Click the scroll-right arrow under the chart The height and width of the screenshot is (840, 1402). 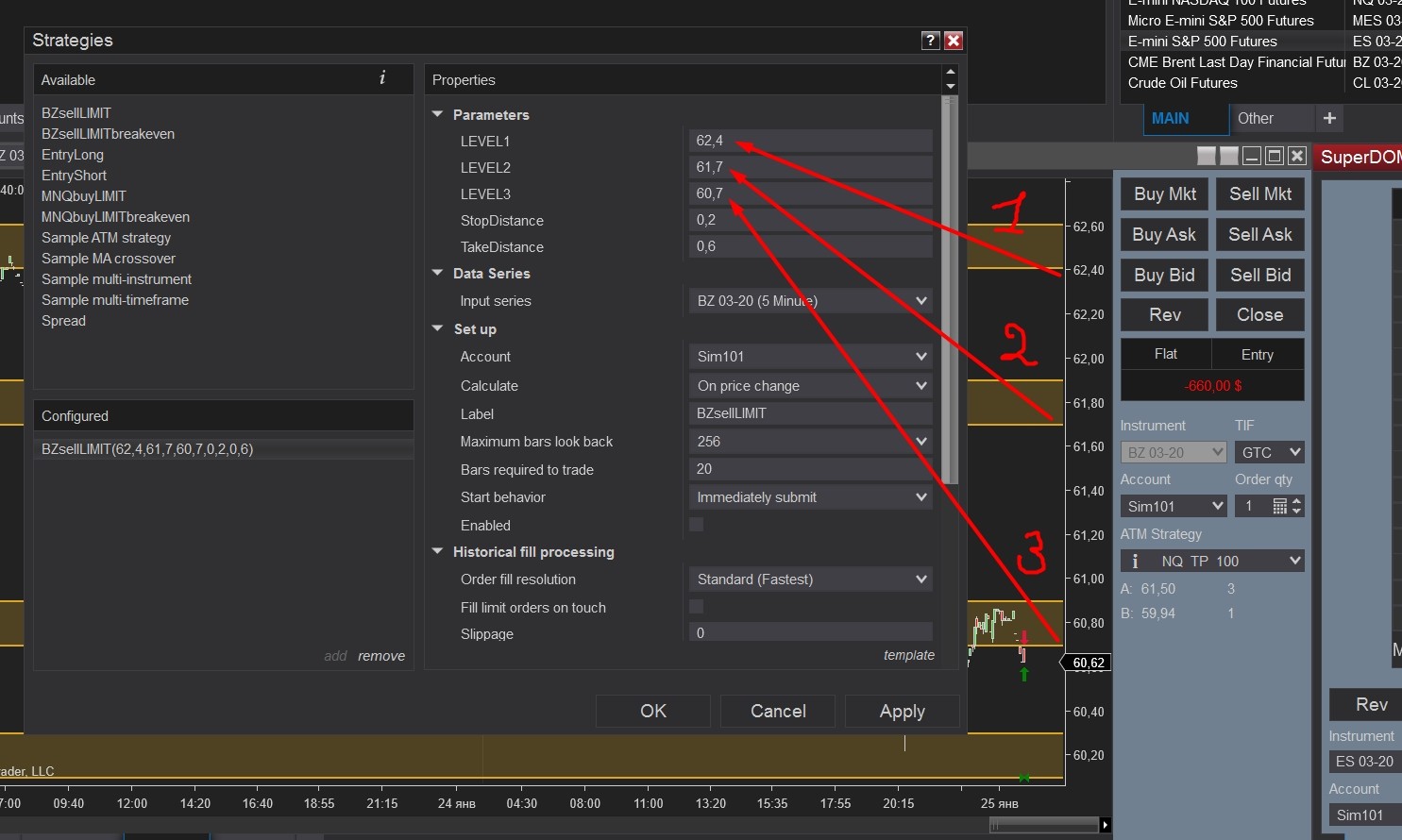[1105, 825]
